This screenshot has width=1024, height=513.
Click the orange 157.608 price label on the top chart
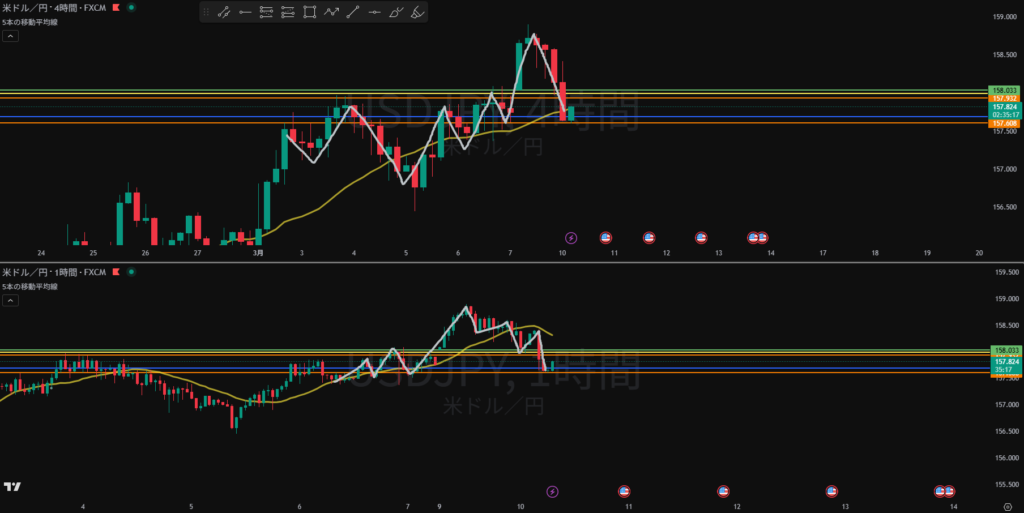(x=1003, y=123)
